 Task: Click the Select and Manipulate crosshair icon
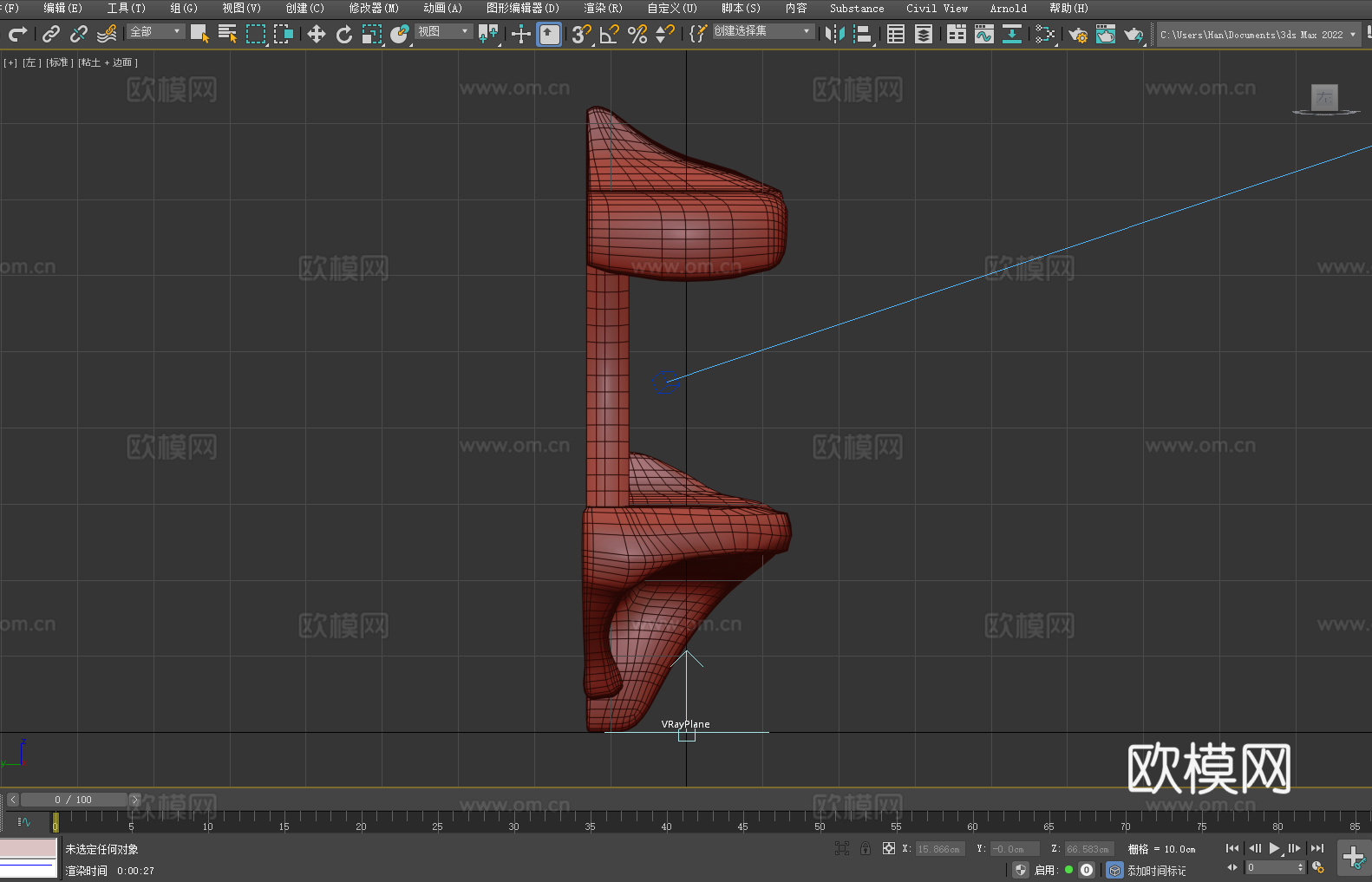coord(520,34)
